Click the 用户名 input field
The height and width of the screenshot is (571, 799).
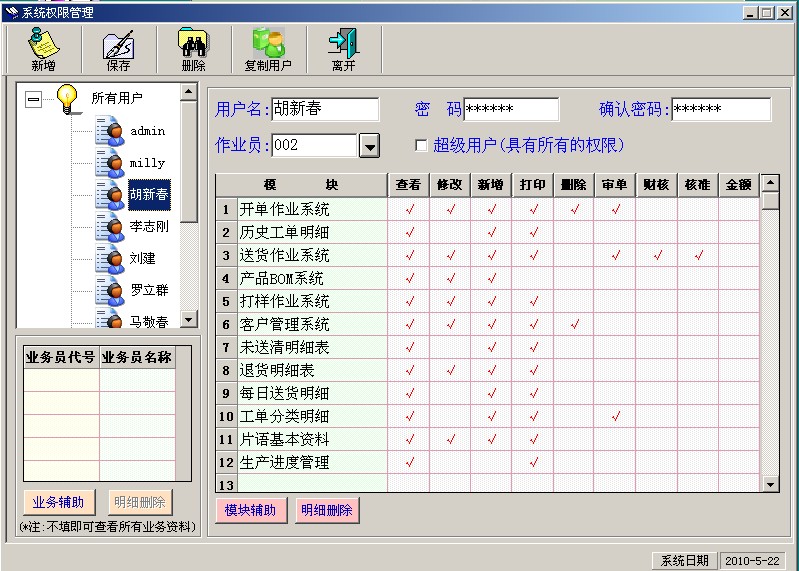coord(325,110)
